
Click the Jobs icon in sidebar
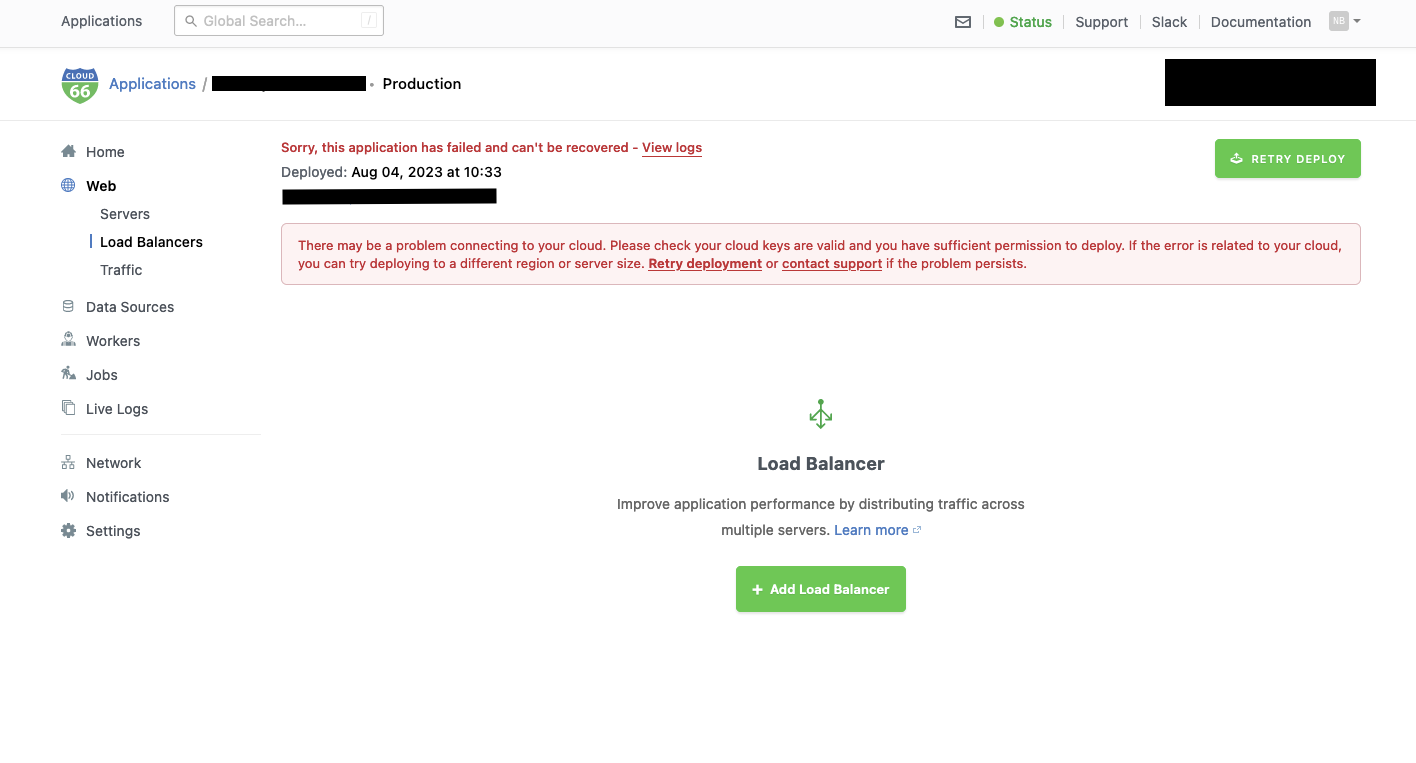(68, 374)
